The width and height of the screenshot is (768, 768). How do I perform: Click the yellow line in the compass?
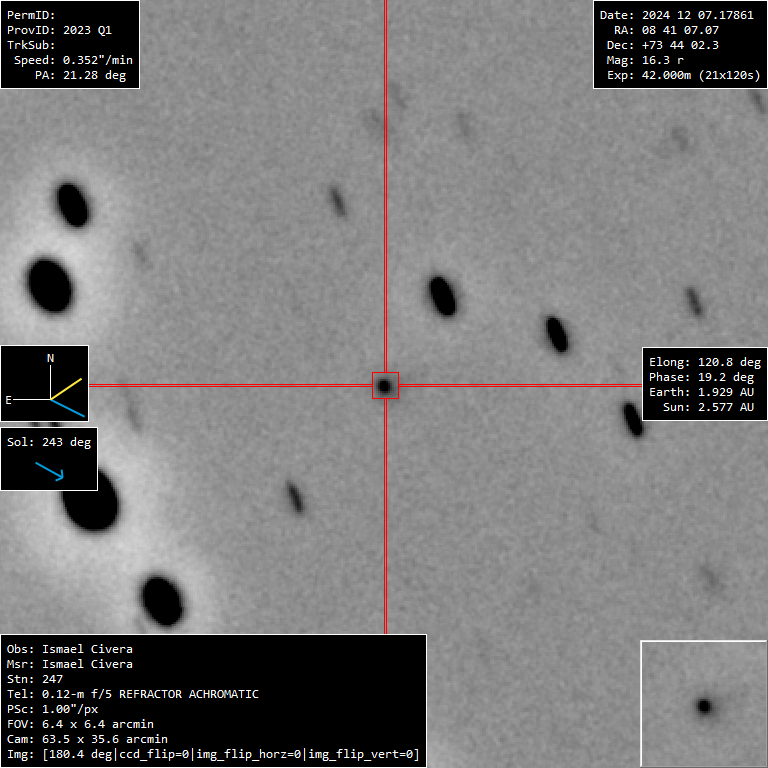tap(69, 387)
